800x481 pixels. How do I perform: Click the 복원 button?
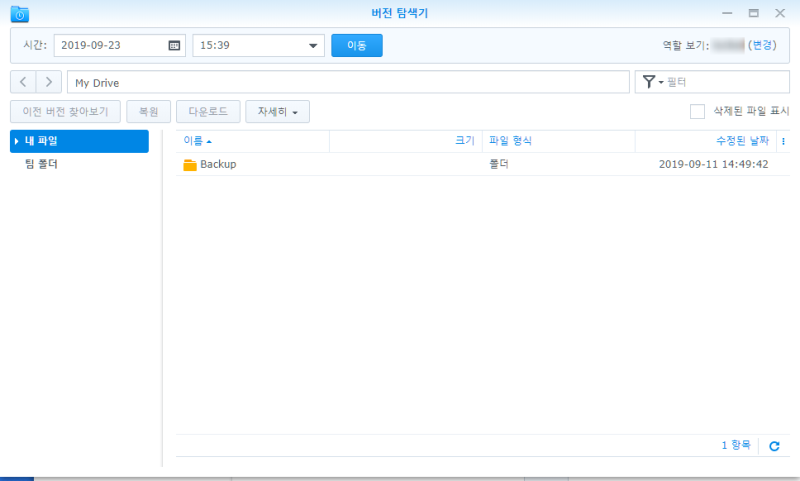click(148, 111)
